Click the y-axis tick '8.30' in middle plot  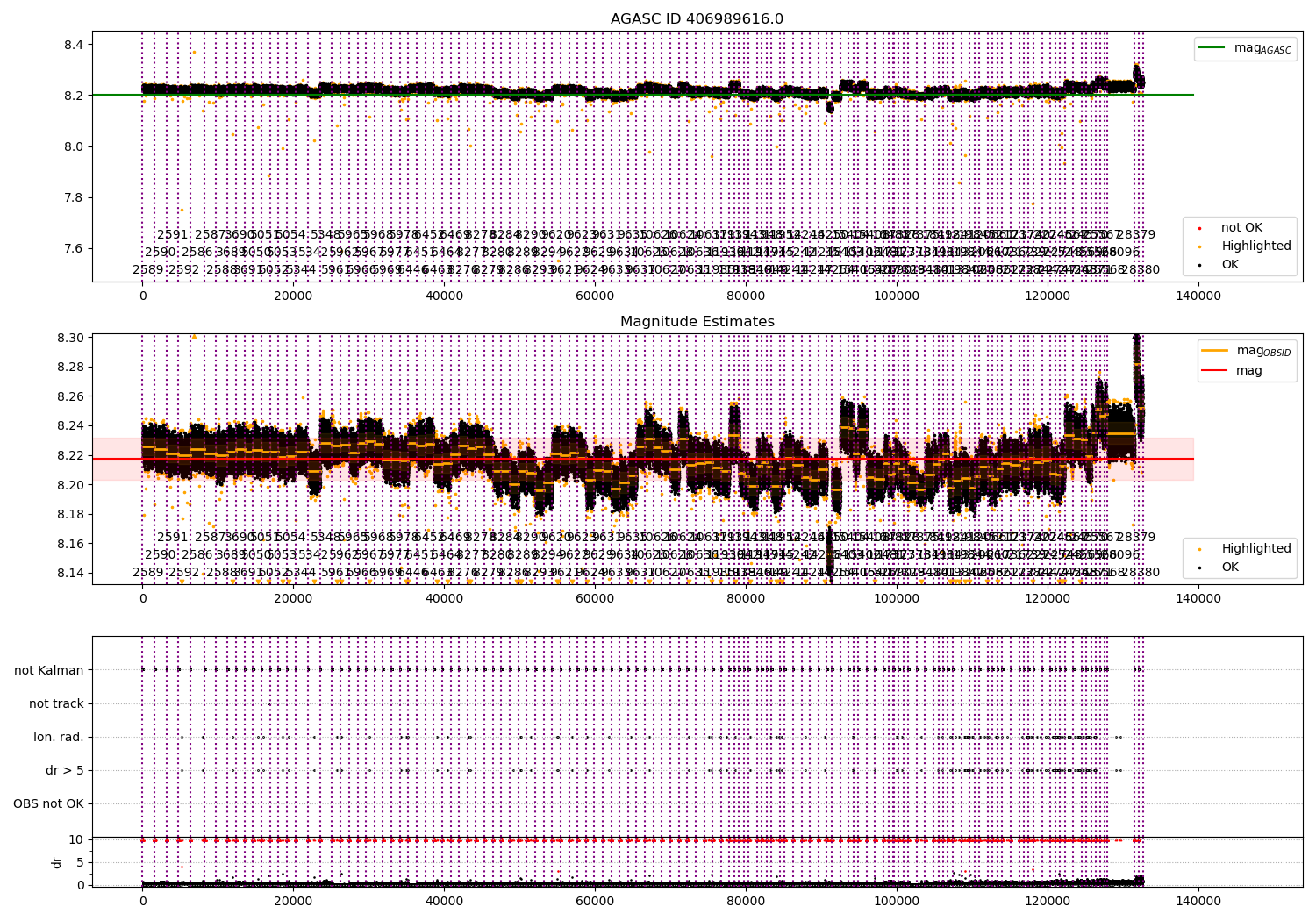pyautogui.click(x=69, y=338)
